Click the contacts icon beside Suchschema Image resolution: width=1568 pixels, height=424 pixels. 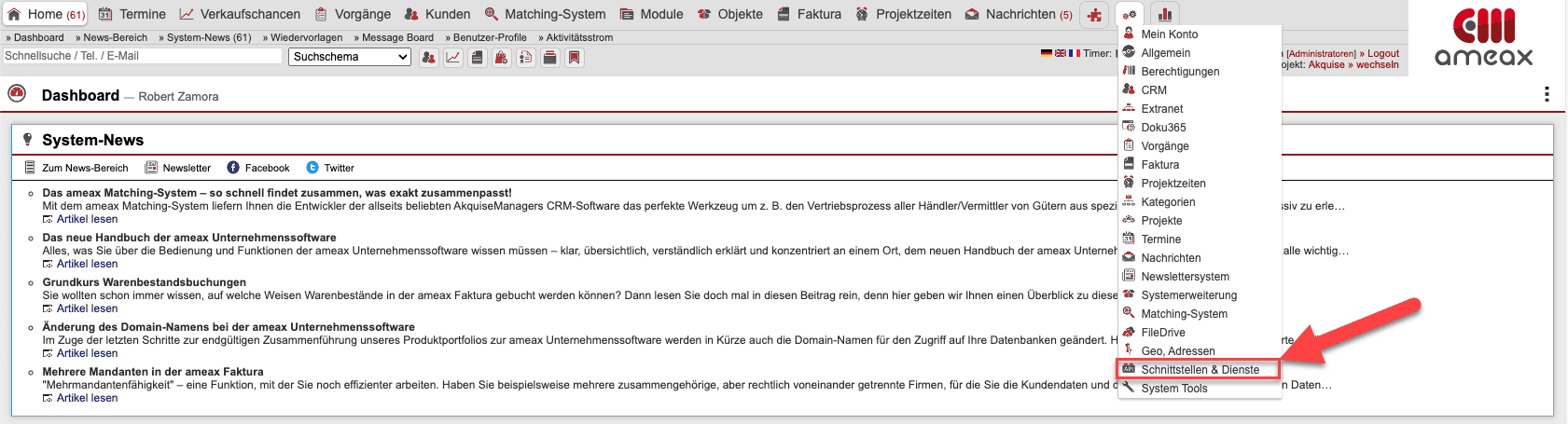point(428,58)
